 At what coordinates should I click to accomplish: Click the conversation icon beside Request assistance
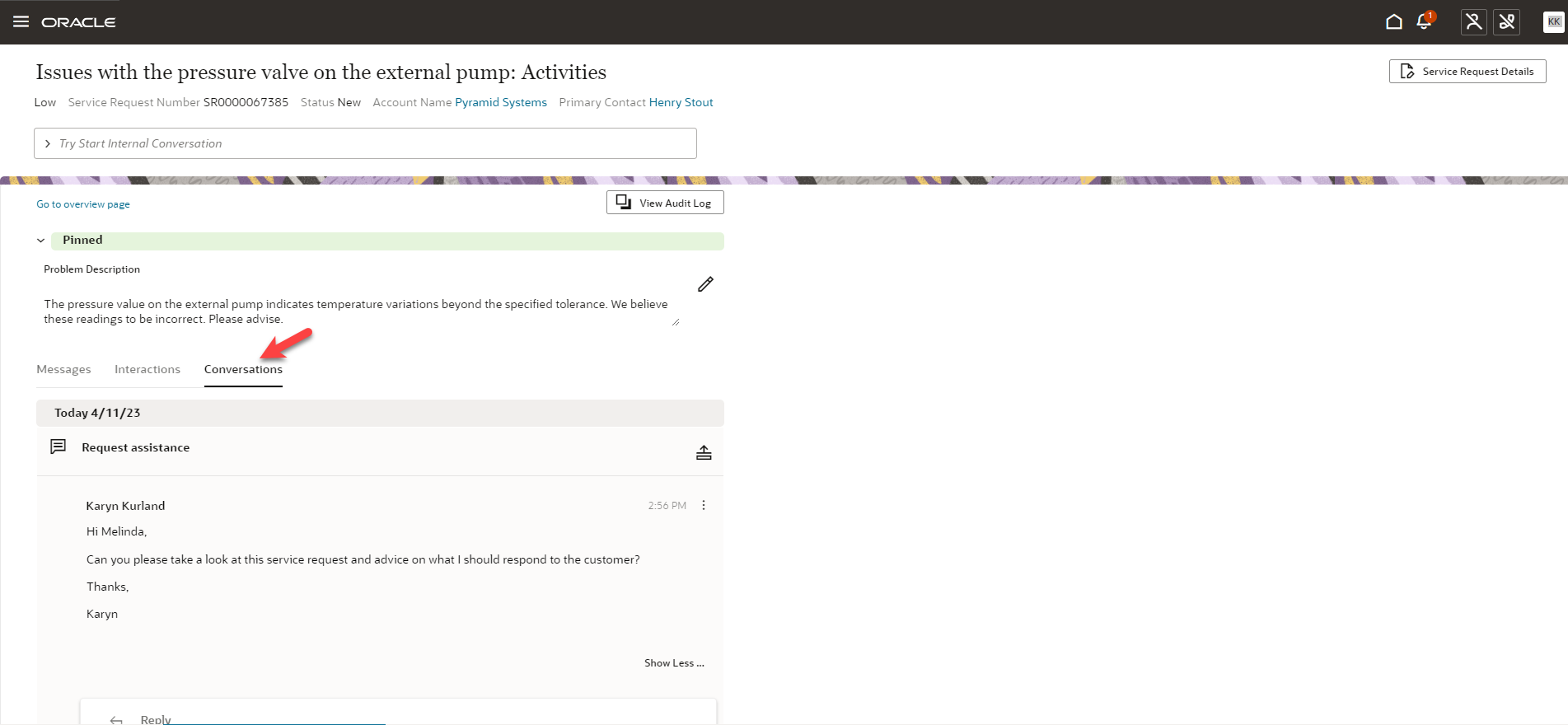click(x=58, y=447)
